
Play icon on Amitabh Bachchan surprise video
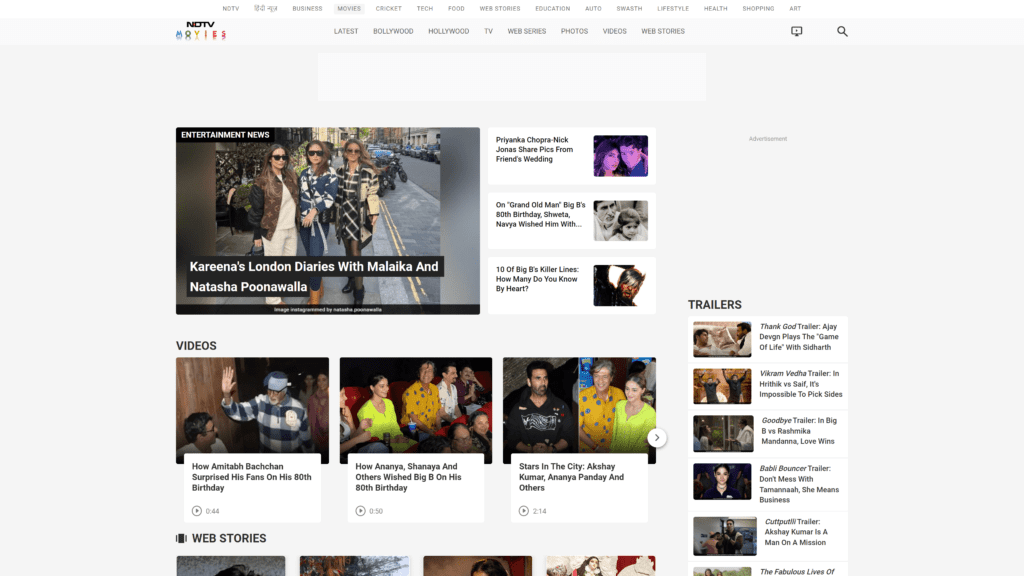(197, 511)
